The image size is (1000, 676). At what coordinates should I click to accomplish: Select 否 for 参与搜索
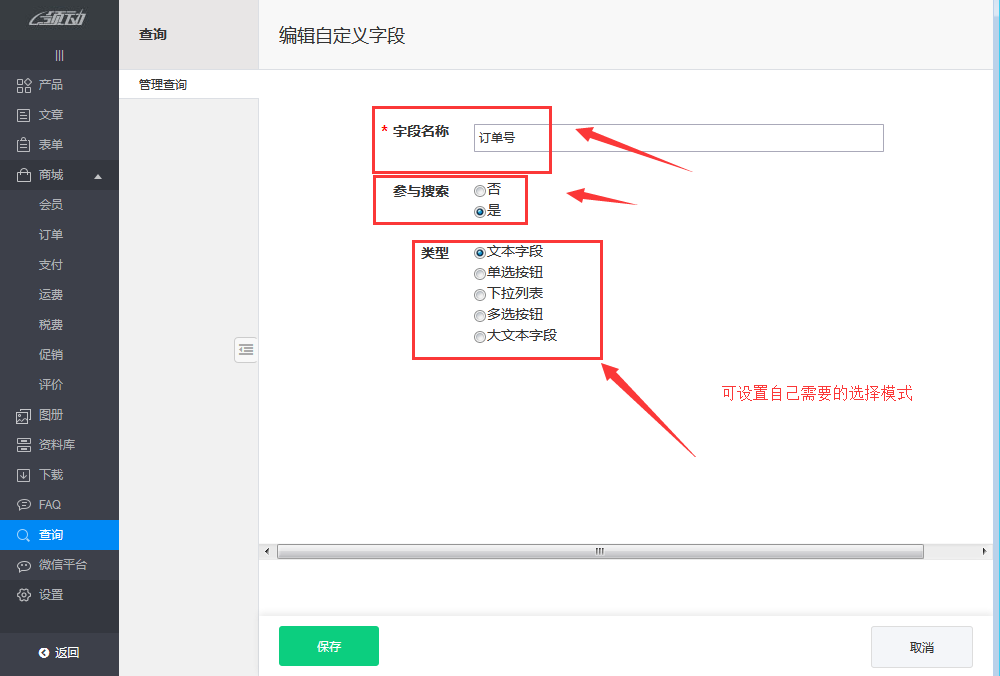[480, 190]
